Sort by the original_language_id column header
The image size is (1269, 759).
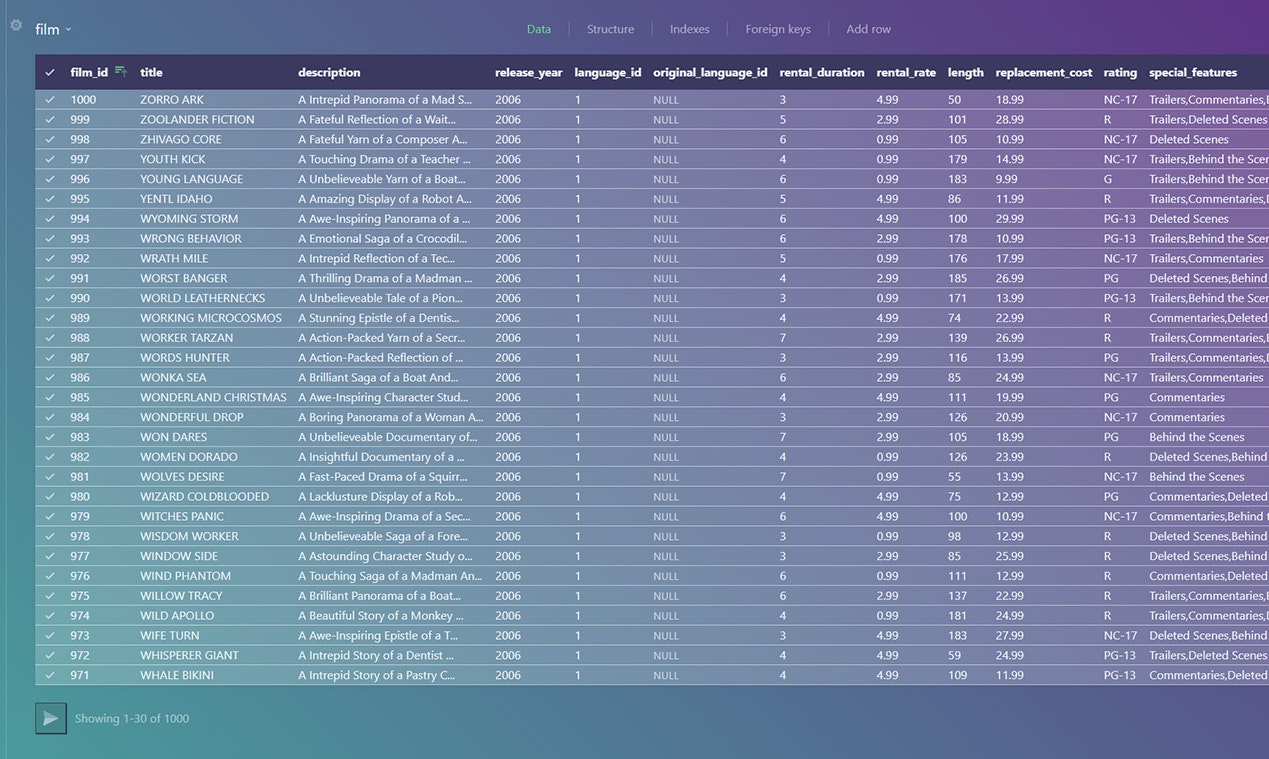pos(711,72)
